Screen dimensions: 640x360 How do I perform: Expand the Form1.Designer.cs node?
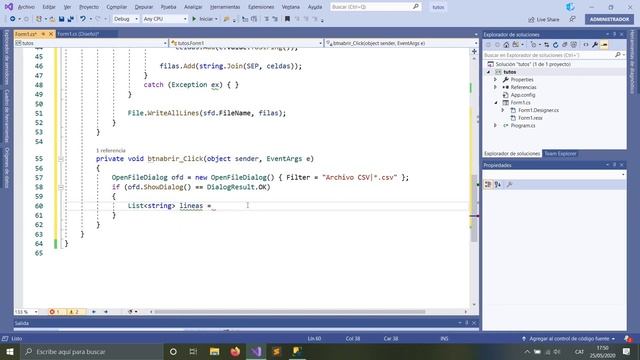coord(503,110)
